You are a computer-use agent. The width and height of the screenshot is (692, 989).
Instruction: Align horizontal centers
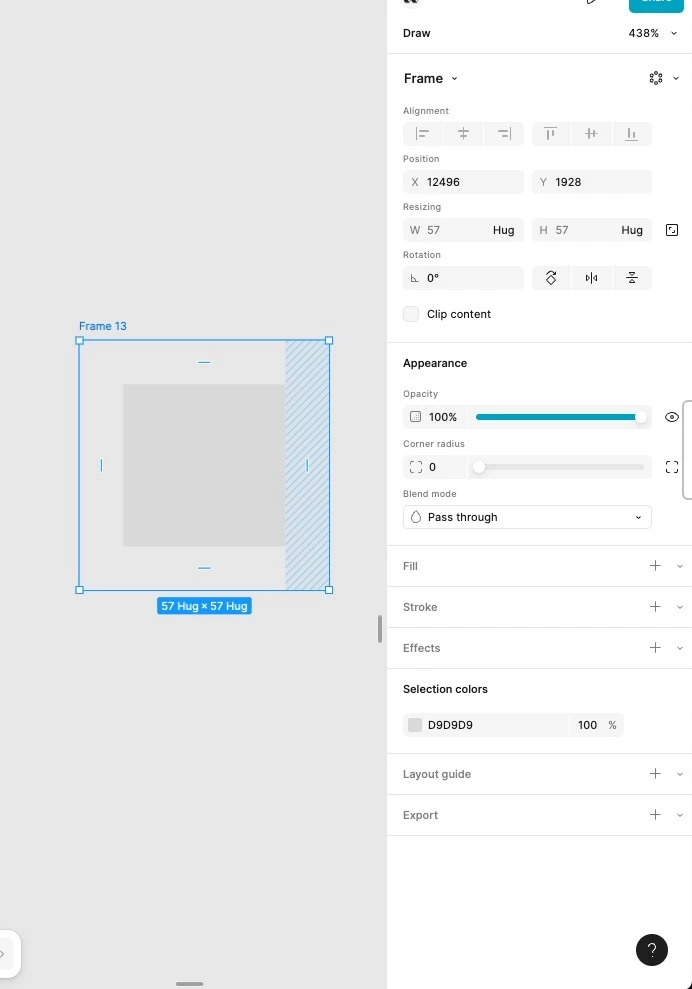463,134
